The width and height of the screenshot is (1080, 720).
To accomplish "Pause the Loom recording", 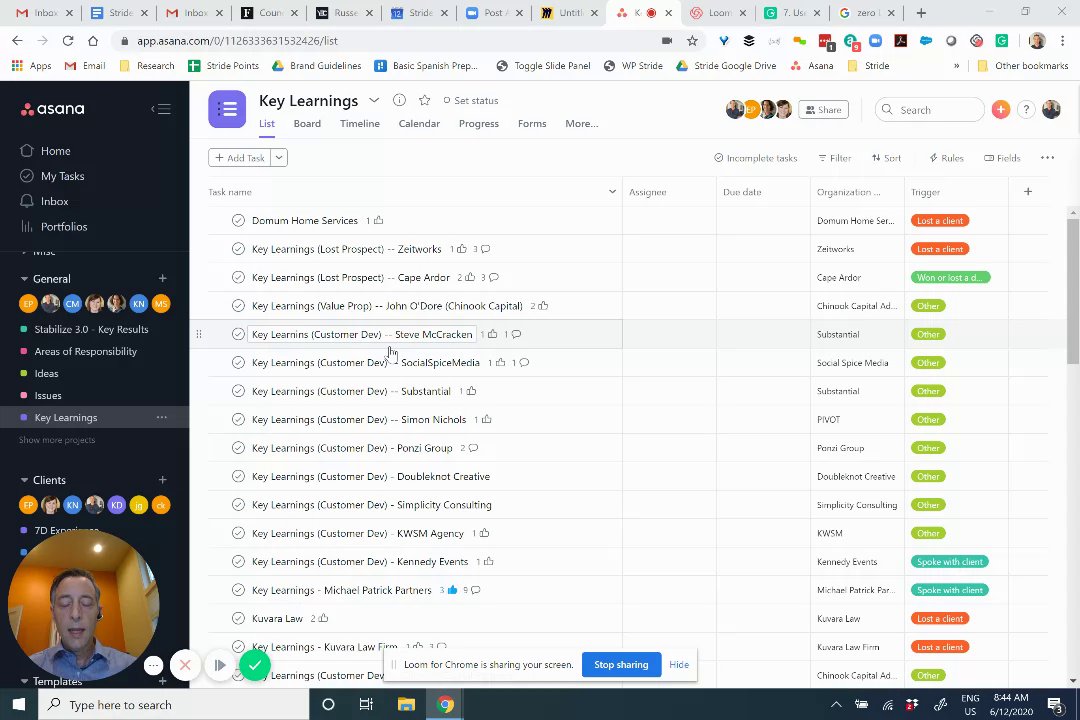I will 220,665.
